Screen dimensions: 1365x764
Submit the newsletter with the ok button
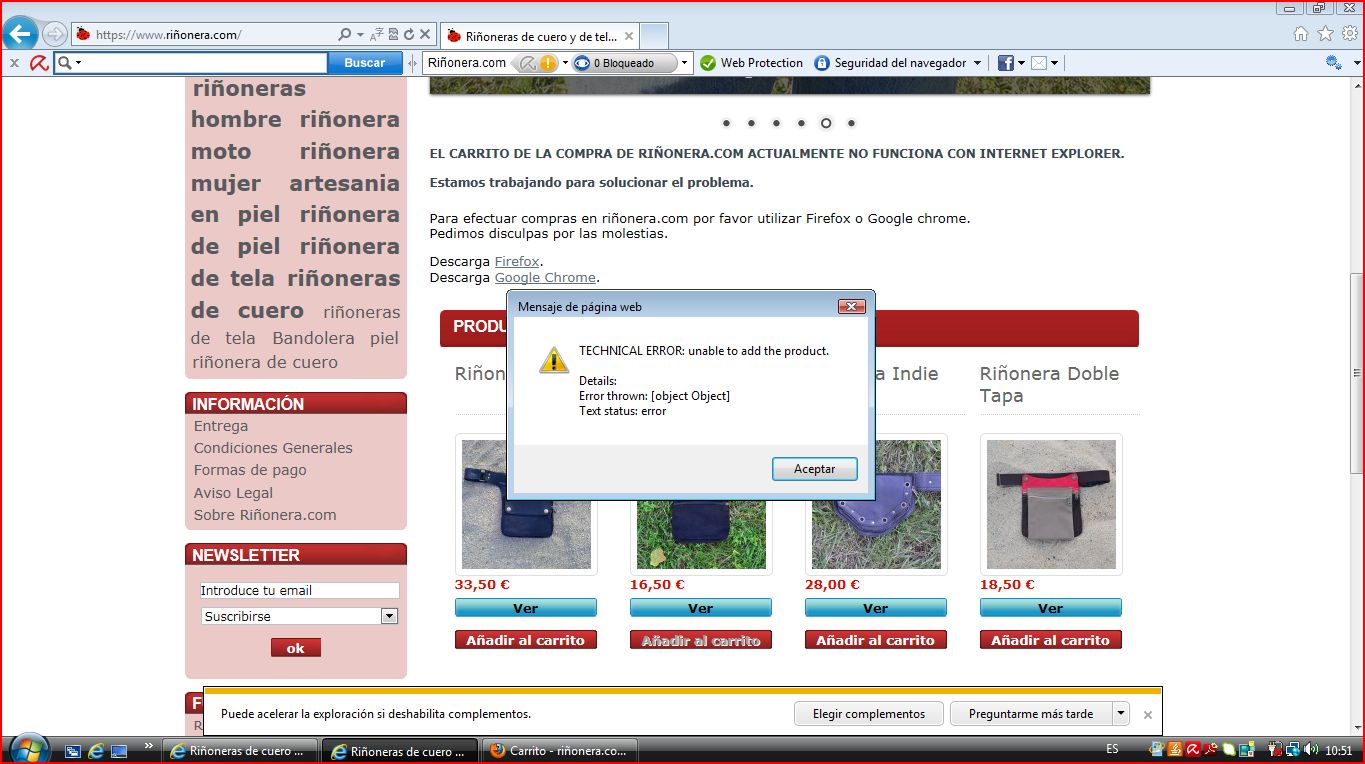tap(296, 648)
